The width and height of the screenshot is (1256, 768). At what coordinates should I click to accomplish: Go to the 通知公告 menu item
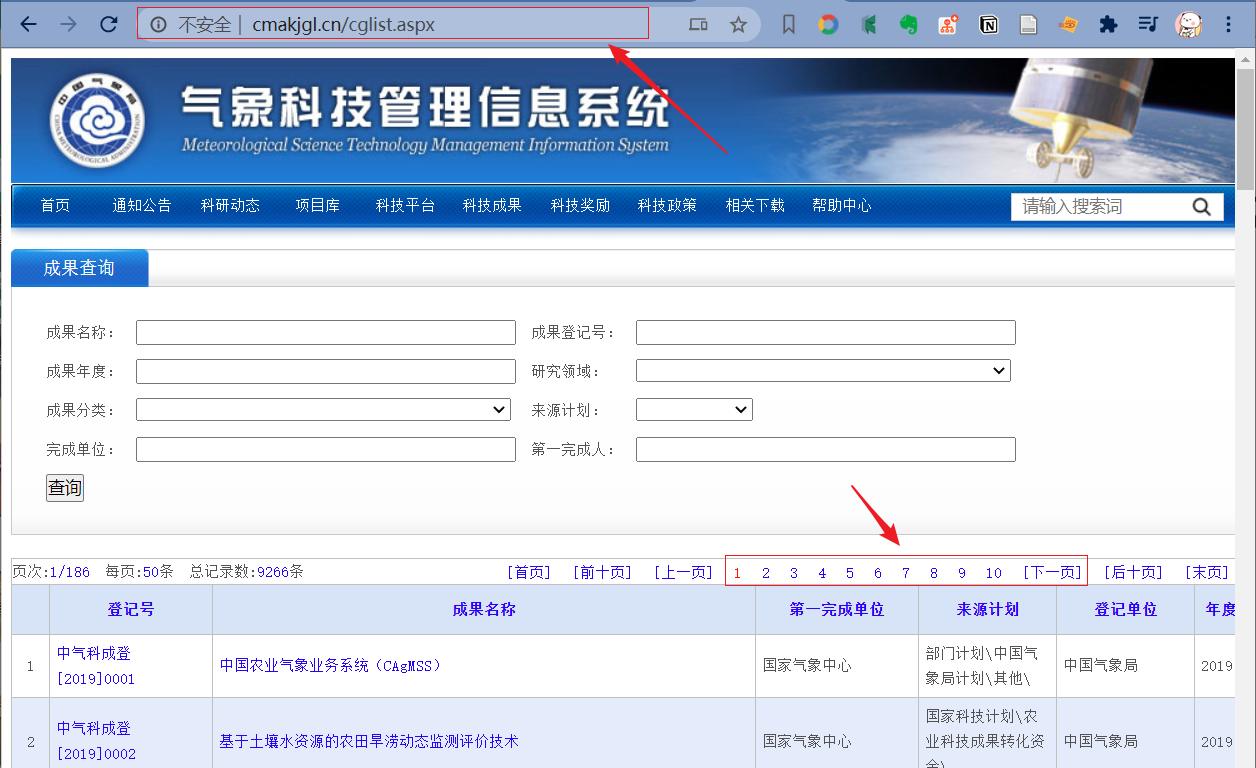tap(141, 206)
